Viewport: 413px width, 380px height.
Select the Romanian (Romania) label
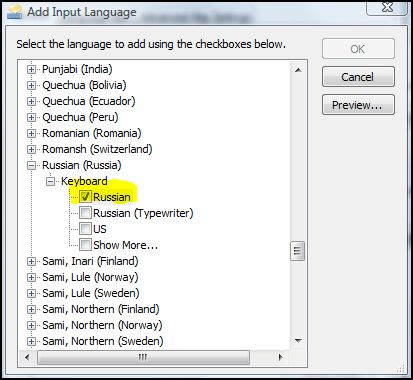92,133
